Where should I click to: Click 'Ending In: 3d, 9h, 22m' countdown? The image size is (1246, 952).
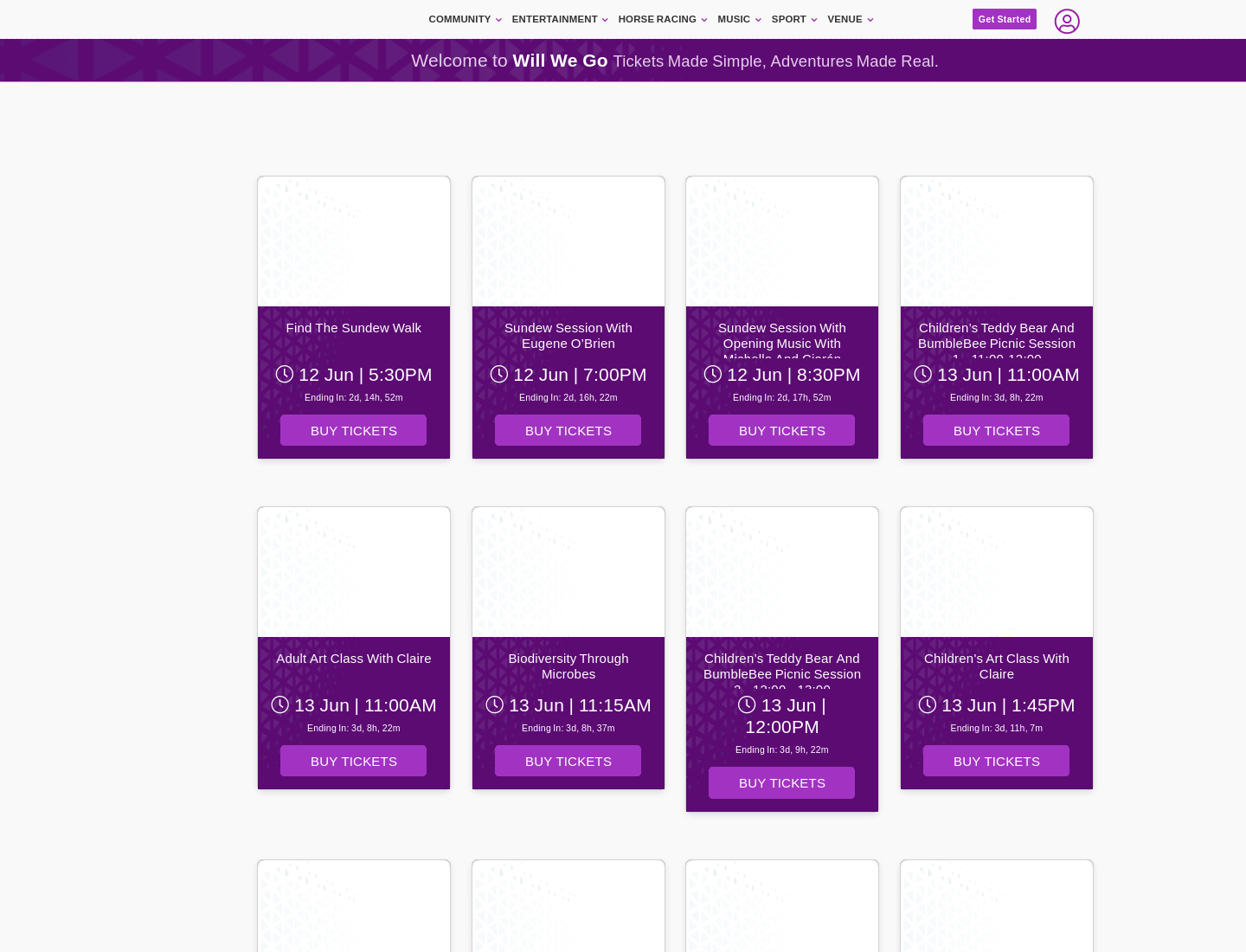782,749
